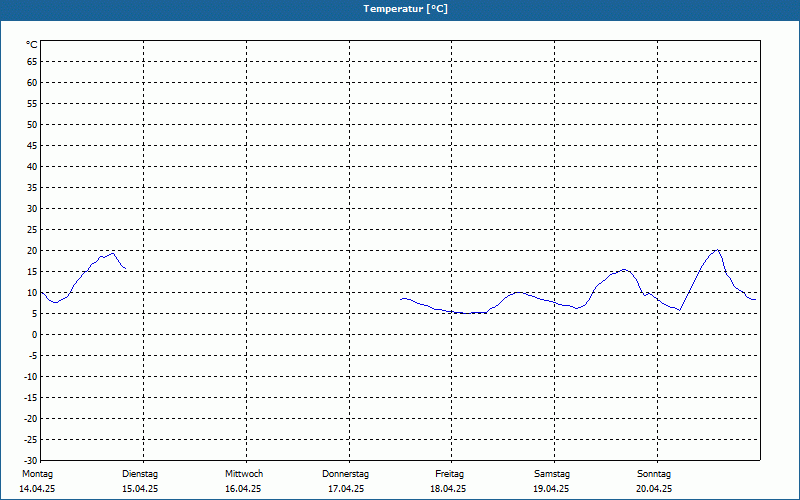This screenshot has height=500, width=800.
Task: Click the 30 y-axis label
Action: tap(32, 209)
